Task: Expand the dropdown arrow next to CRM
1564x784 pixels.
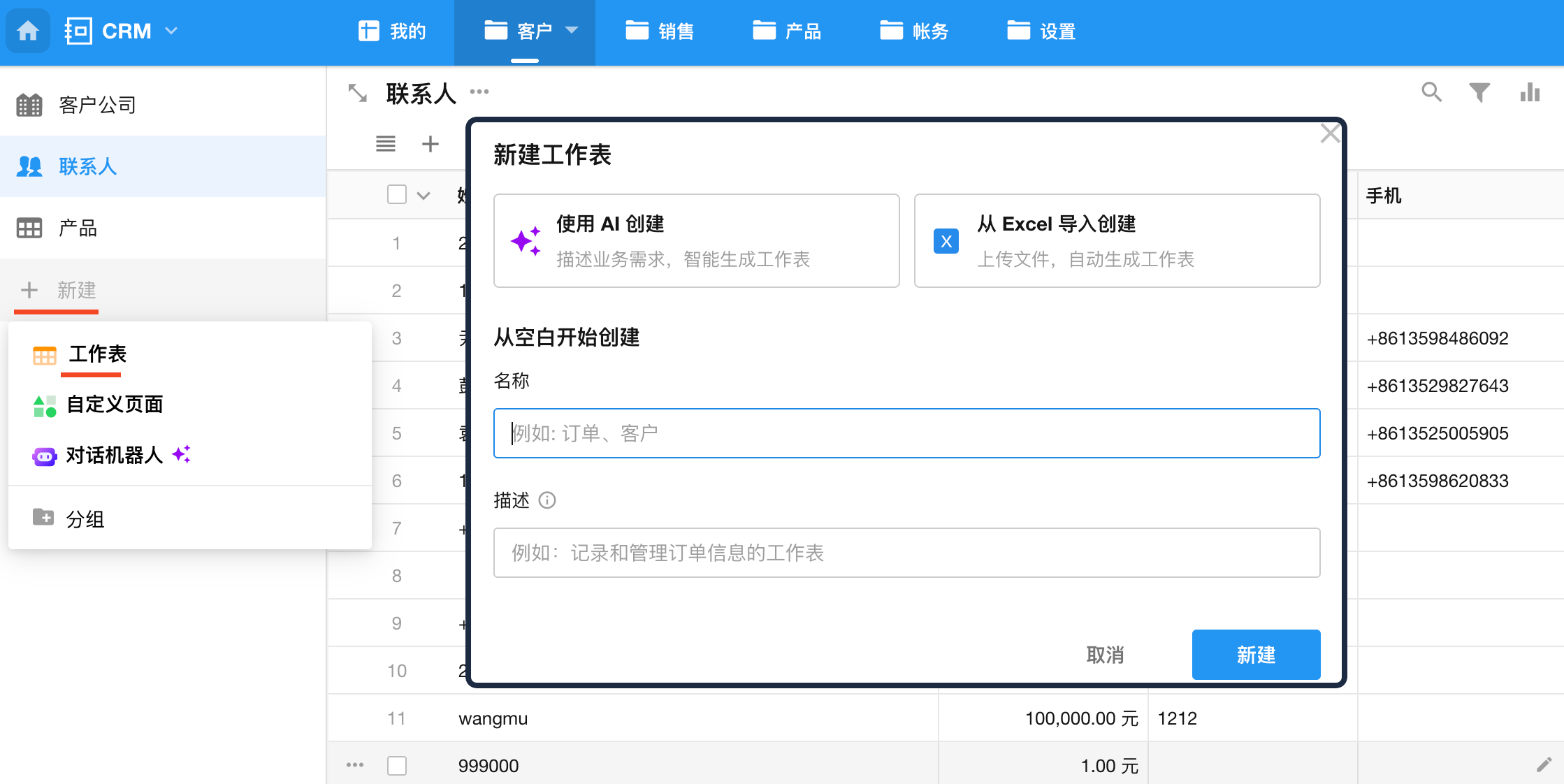Action: [x=171, y=31]
